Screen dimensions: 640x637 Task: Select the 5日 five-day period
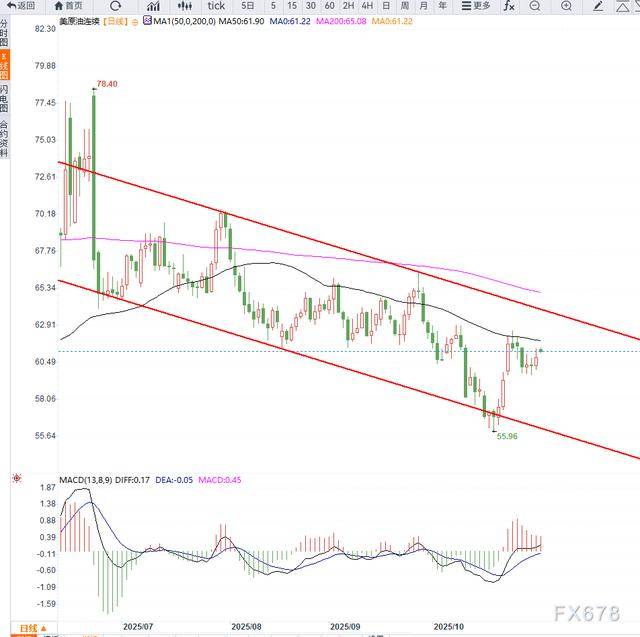[247, 6]
